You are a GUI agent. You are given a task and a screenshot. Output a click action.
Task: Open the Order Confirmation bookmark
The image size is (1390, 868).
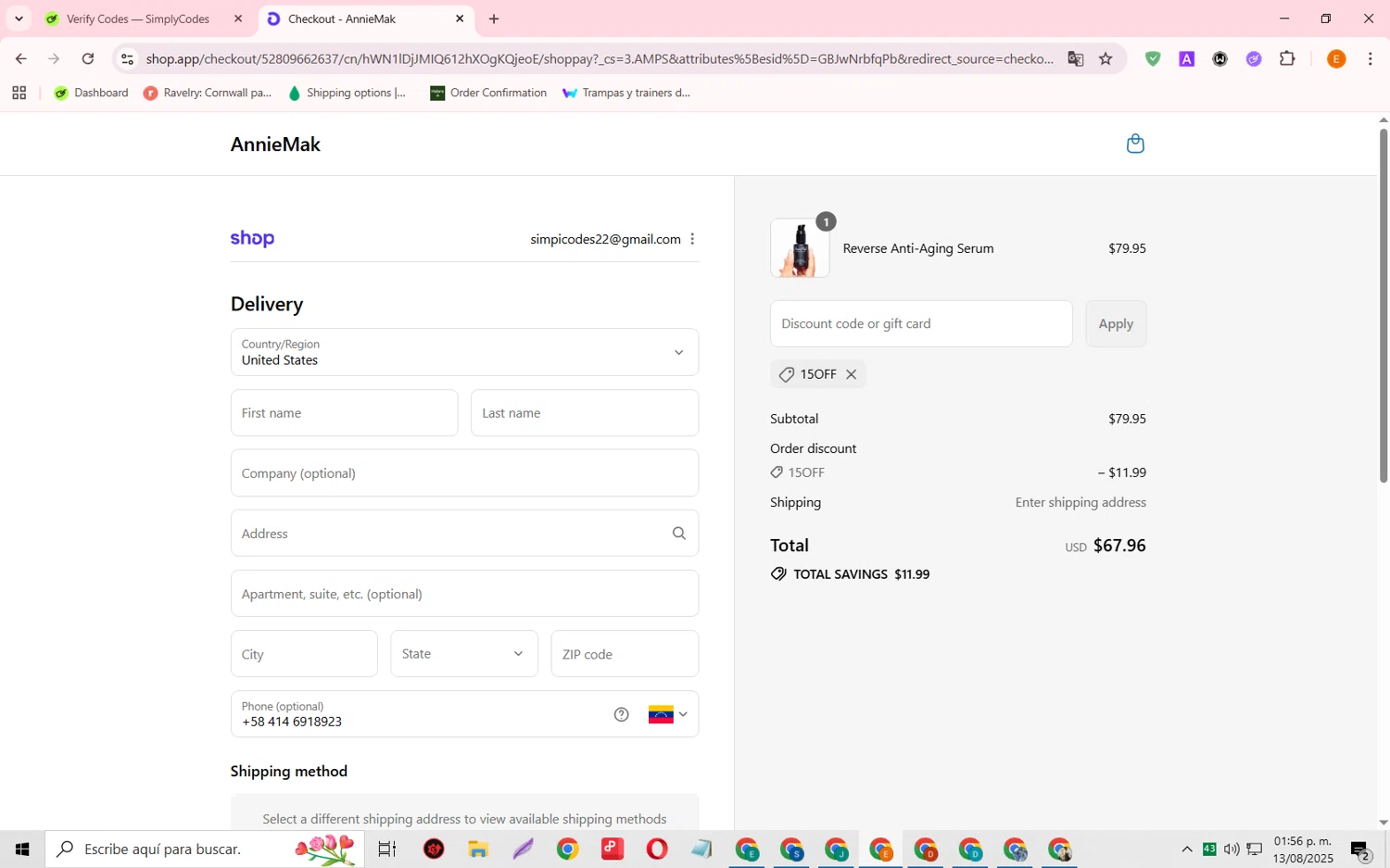tap(488, 93)
